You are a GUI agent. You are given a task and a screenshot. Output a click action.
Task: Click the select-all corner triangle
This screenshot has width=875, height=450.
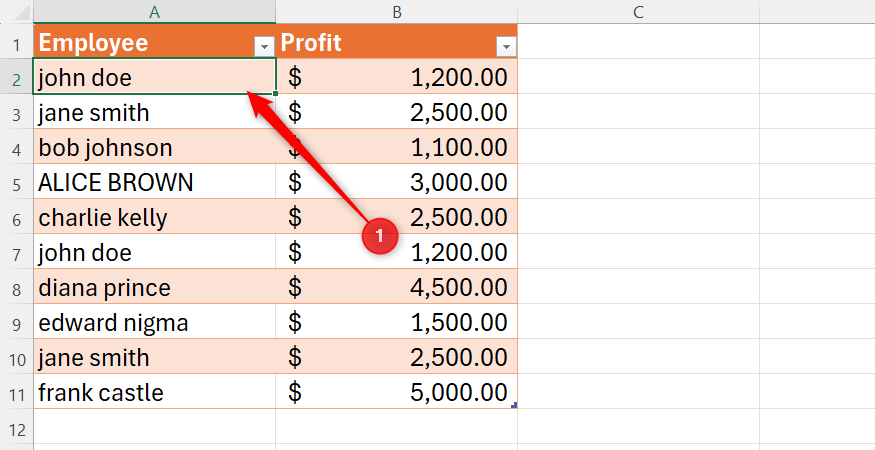coord(22,13)
